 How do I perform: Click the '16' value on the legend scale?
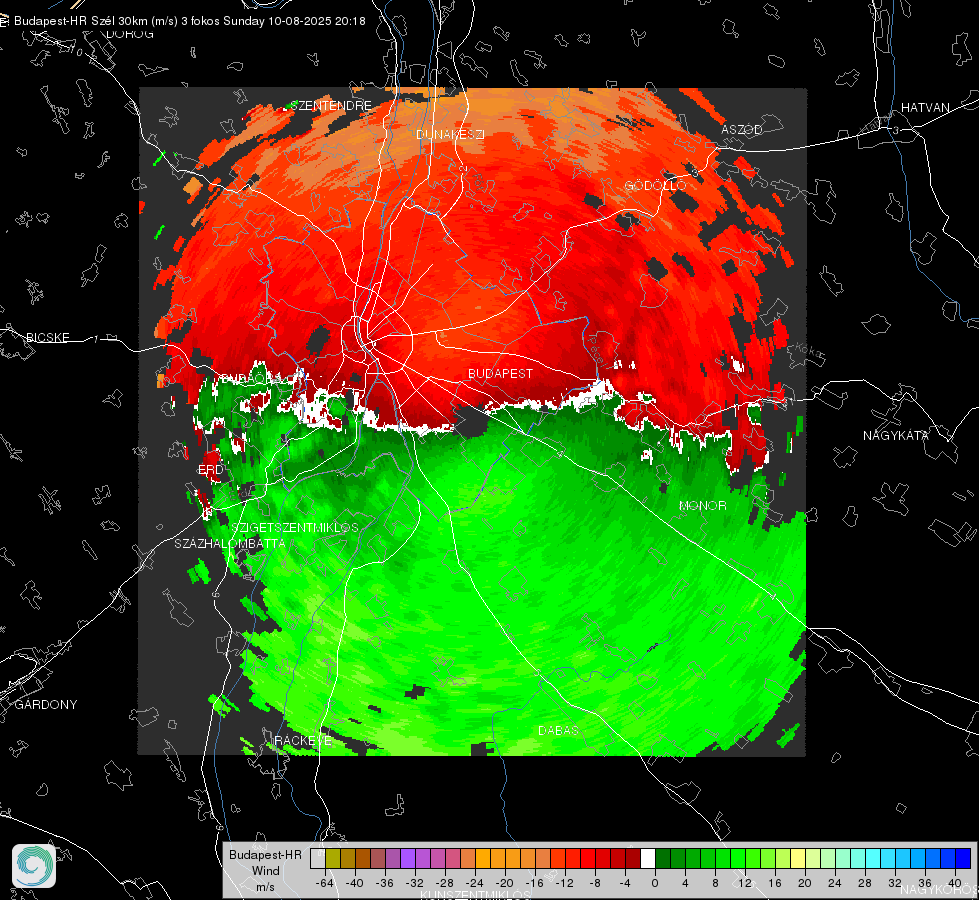(775, 883)
